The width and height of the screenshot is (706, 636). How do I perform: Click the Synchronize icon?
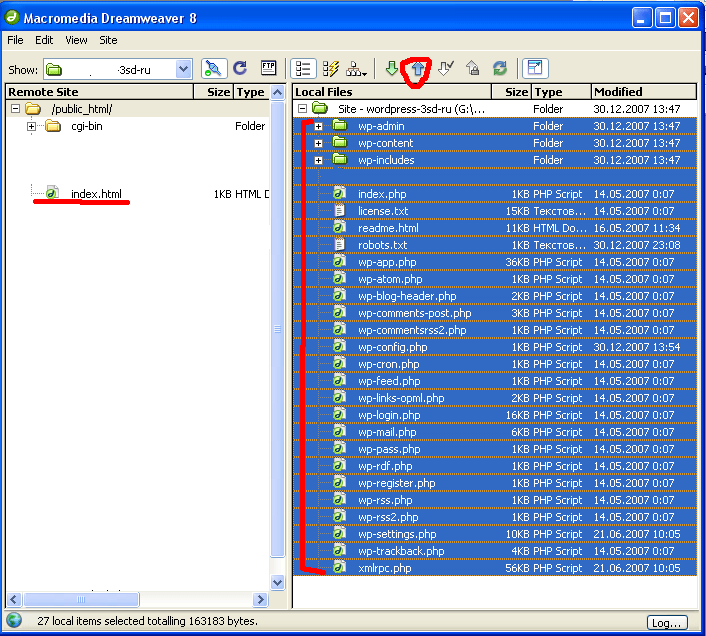500,68
